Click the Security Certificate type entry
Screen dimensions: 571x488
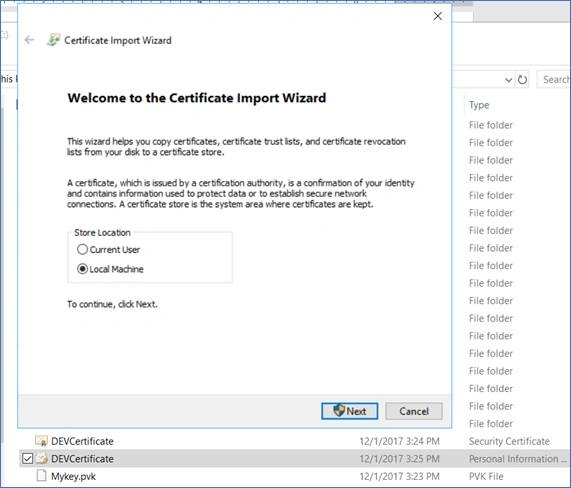[x=509, y=441]
